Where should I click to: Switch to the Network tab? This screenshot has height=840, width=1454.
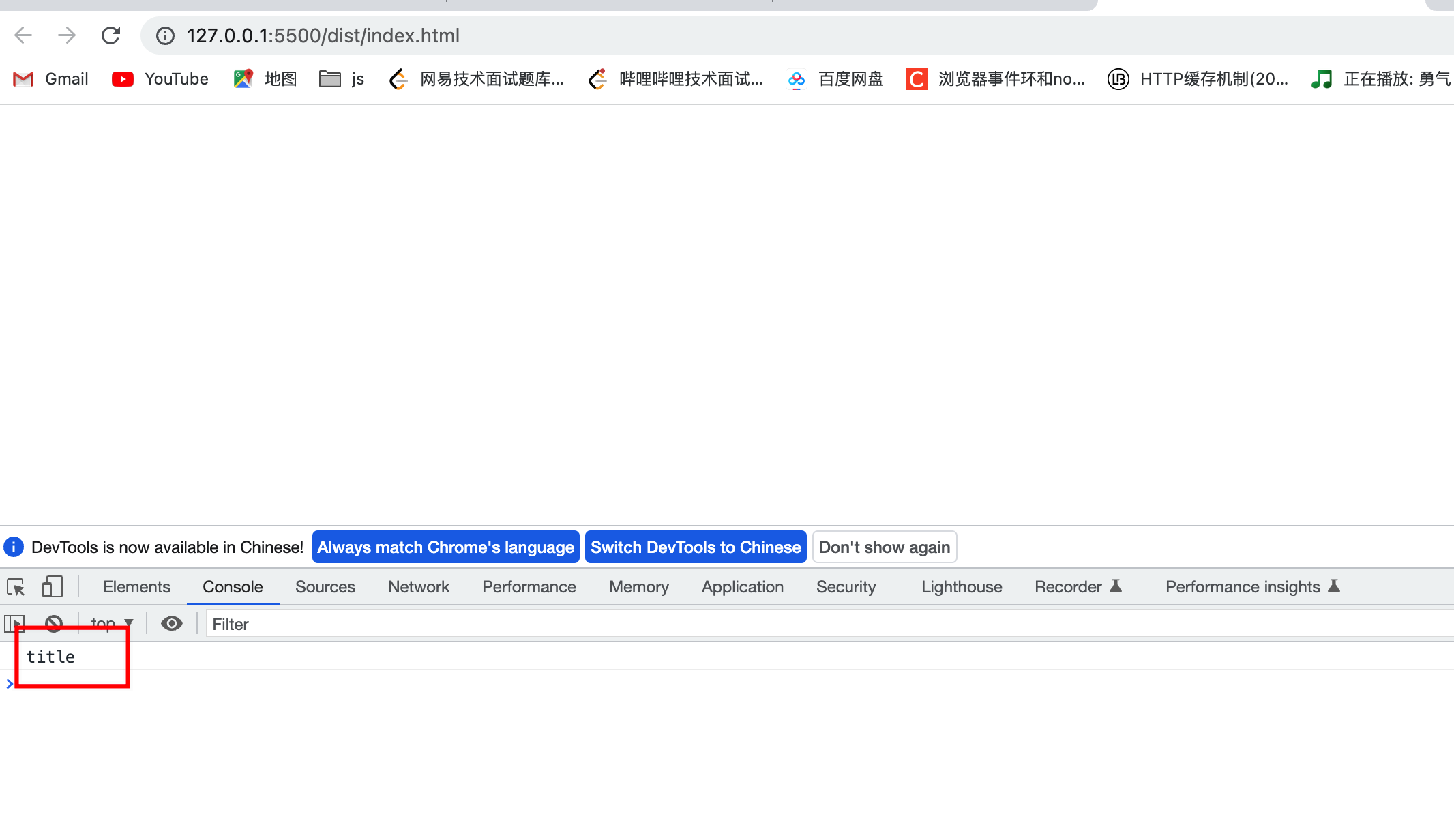pyautogui.click(x=418, y=587)
